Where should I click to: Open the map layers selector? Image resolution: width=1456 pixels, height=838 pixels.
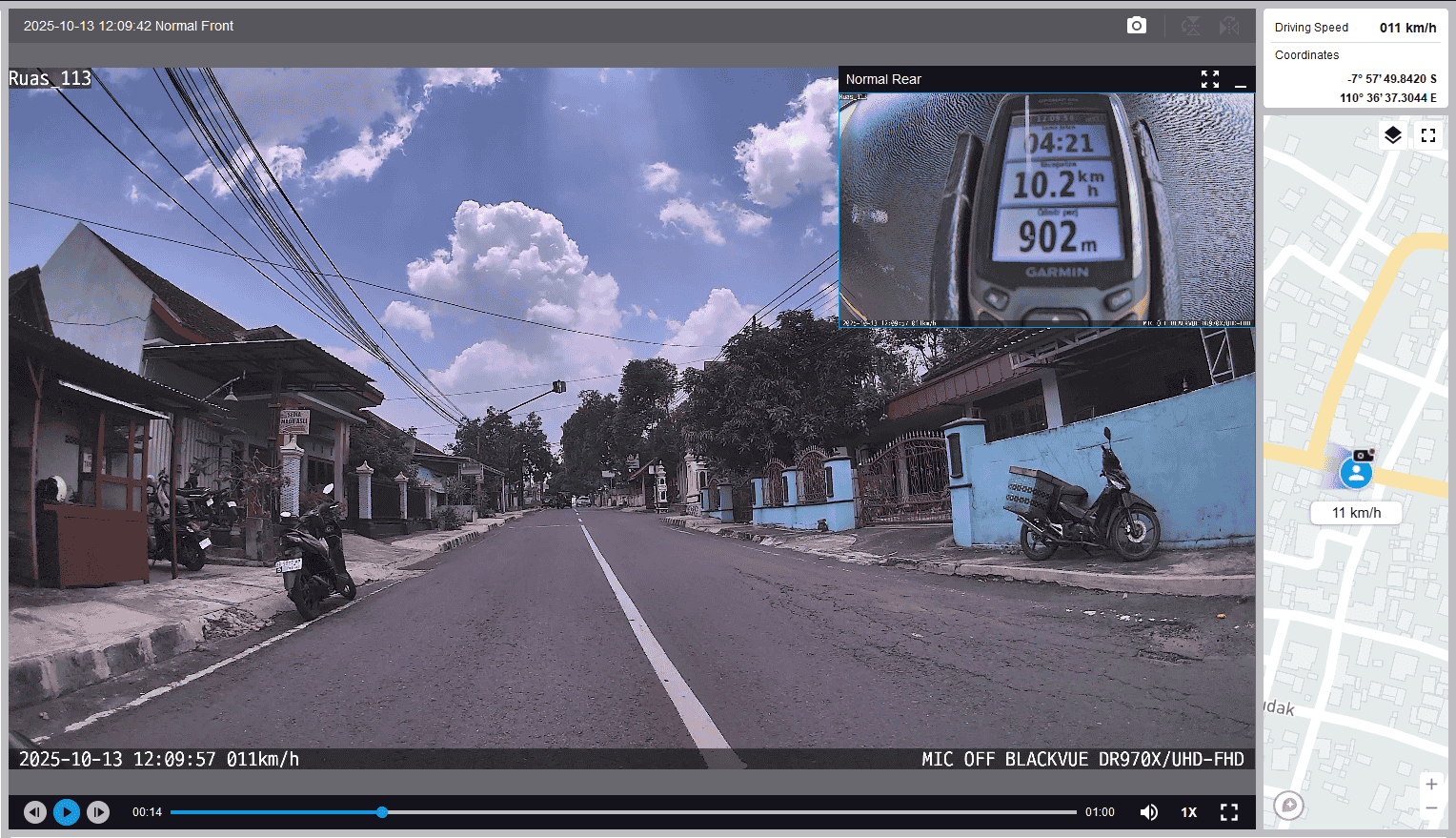tap(1392, 135)
